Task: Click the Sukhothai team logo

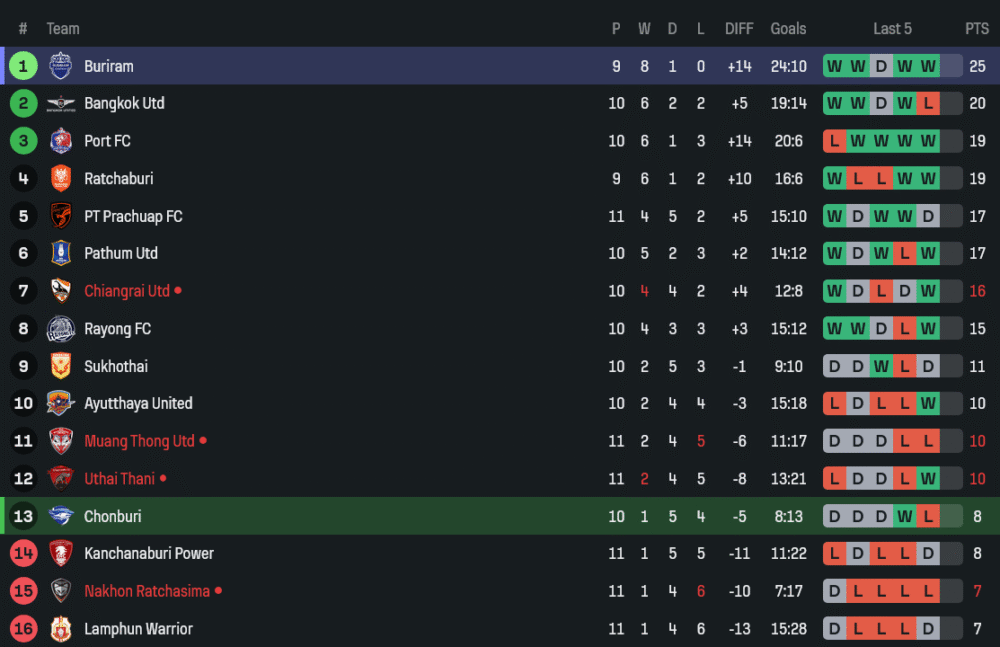Action: (x=61, y=366)
